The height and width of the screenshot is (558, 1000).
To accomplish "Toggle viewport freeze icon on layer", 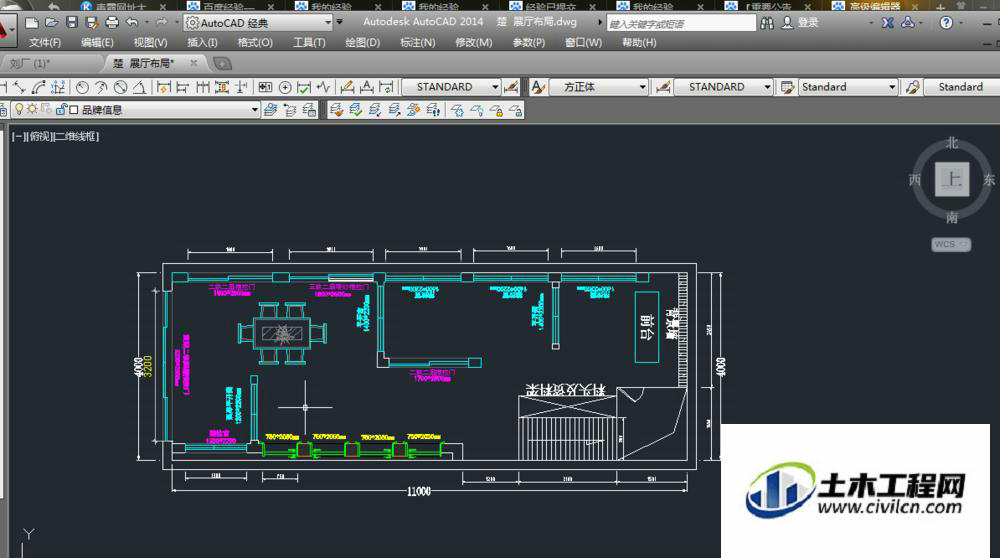I will click(47, 109).
